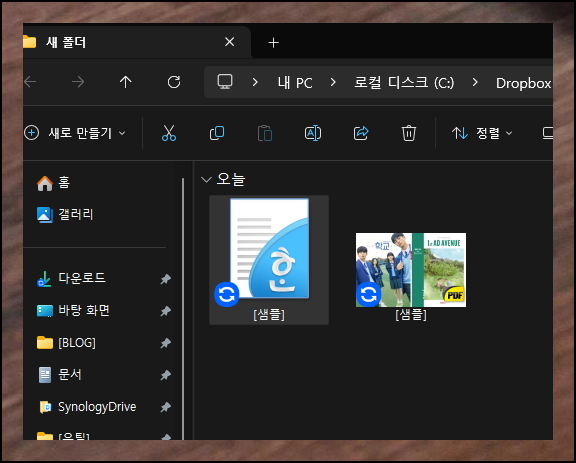The width and height of the screenshot is (576, 463).
Task: Open the 정렬 sort dropdown
Action: [482, 133]
